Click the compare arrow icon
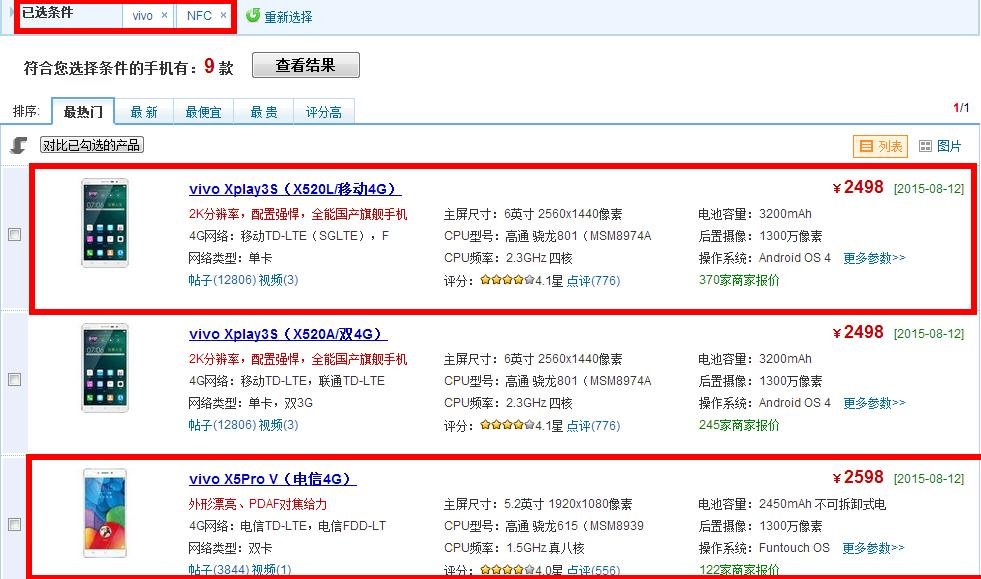The width and height of the screenshot is (981, 579). click(x=19, y=145)
